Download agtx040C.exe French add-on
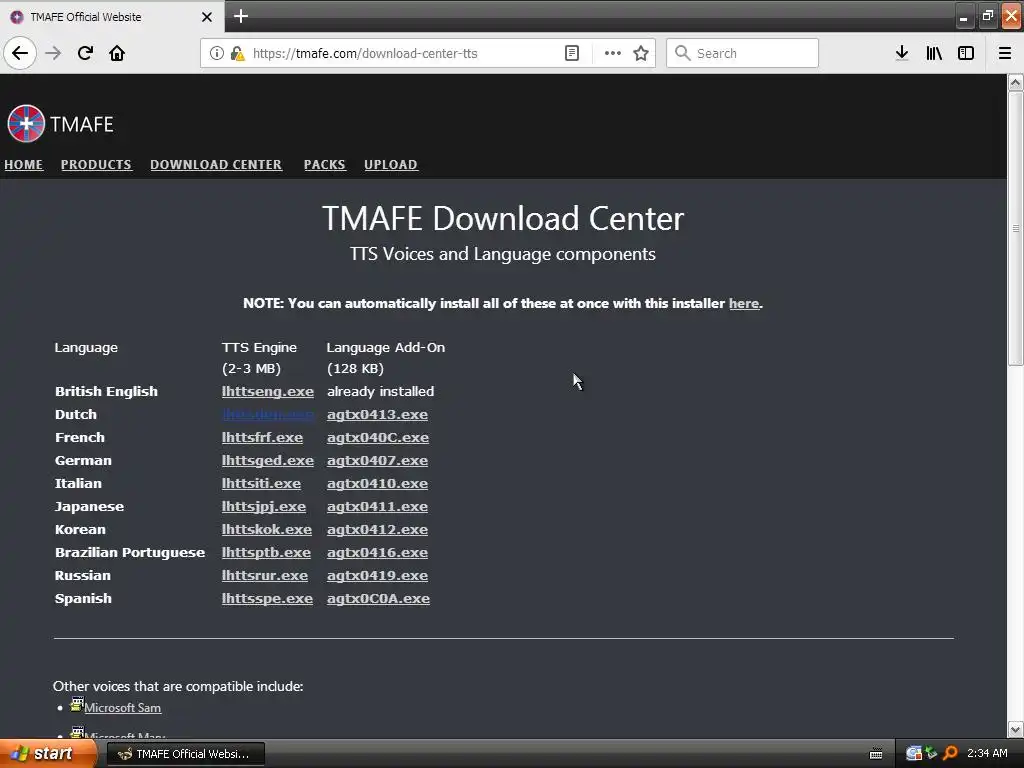The height and width of the screenshot is (768, 1024). [x=377, y=437]
